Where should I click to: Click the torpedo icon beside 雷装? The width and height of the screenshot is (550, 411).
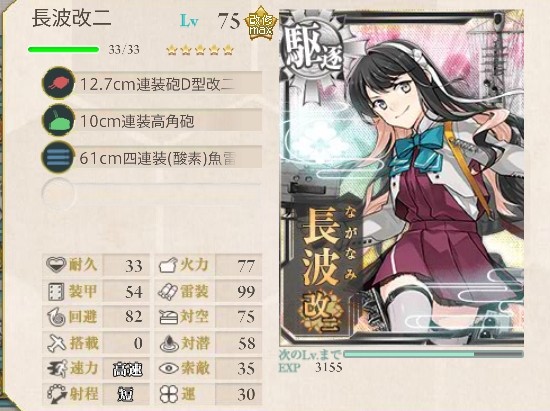coord(168,291)
